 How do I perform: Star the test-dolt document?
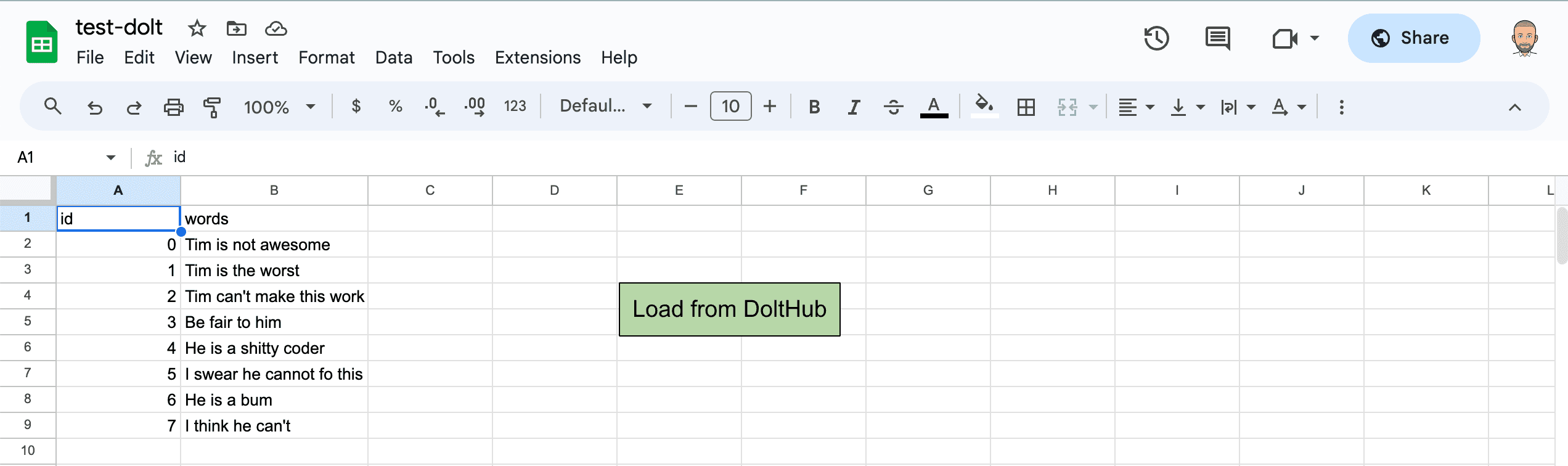click(197, 28)
